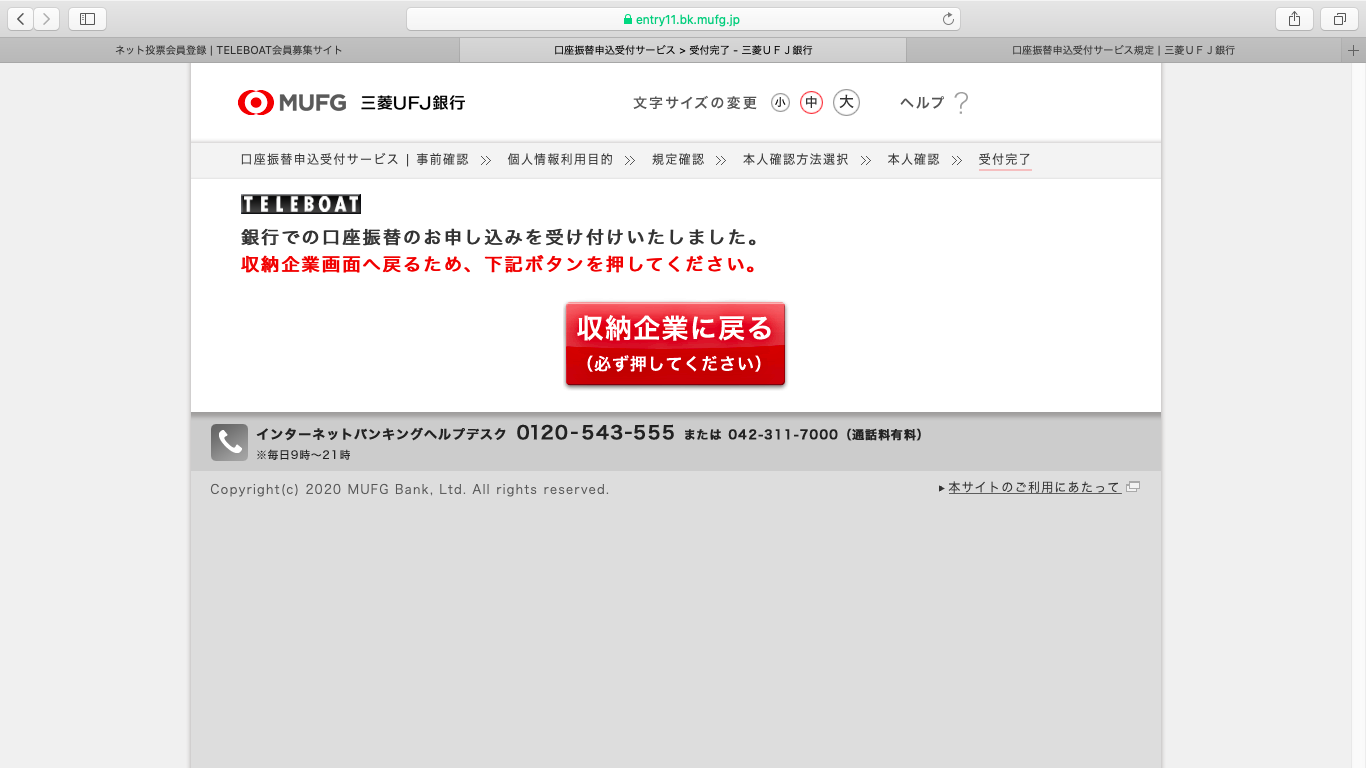Screen dimensions: 1366x768
Task: Set text size to medium (中)
Action: point(811,102)
